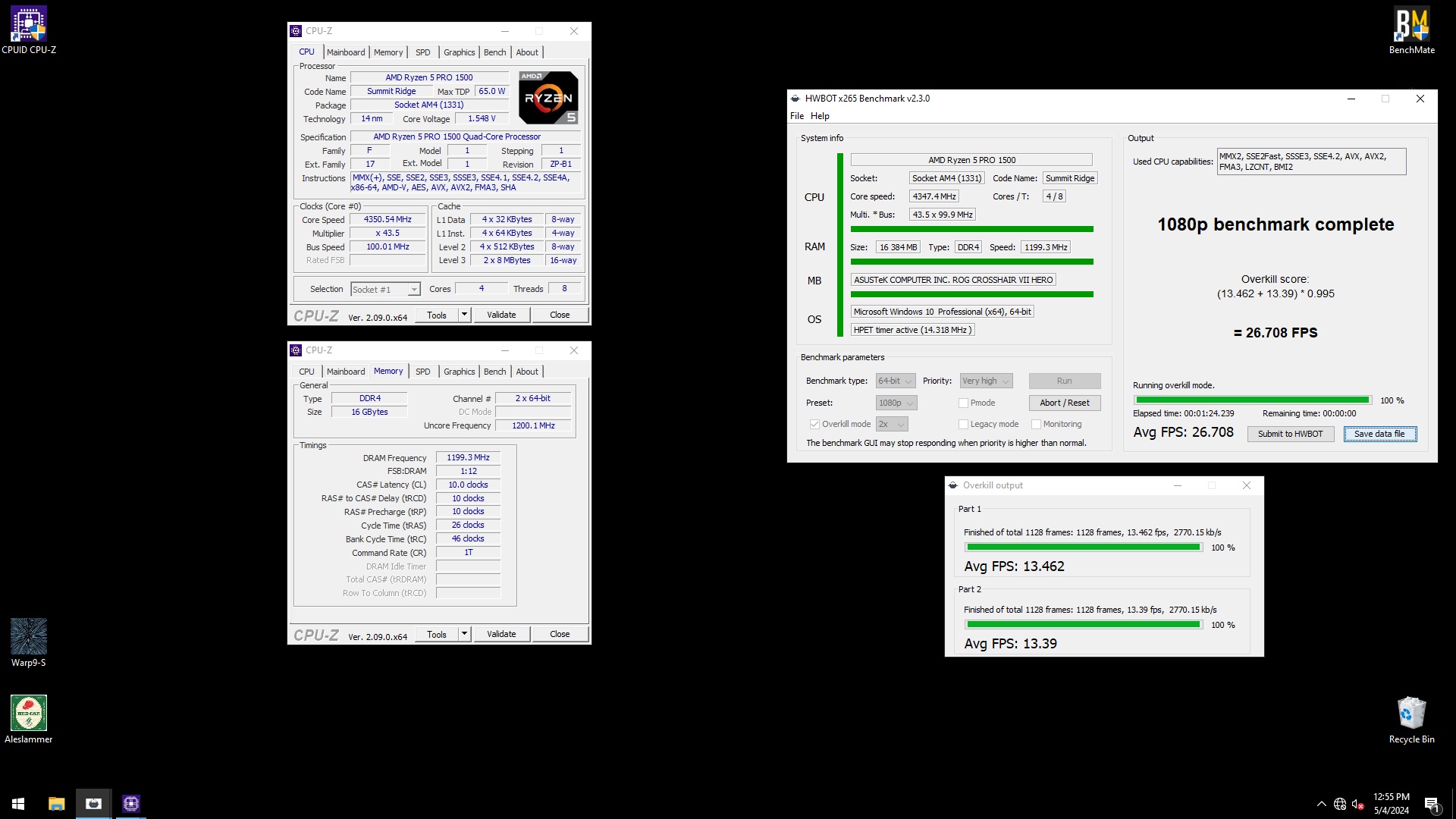Screen dimensions: 1456x819
Task: Click the Core Voltage 1.548 V value
Action: tap(482, 118)
